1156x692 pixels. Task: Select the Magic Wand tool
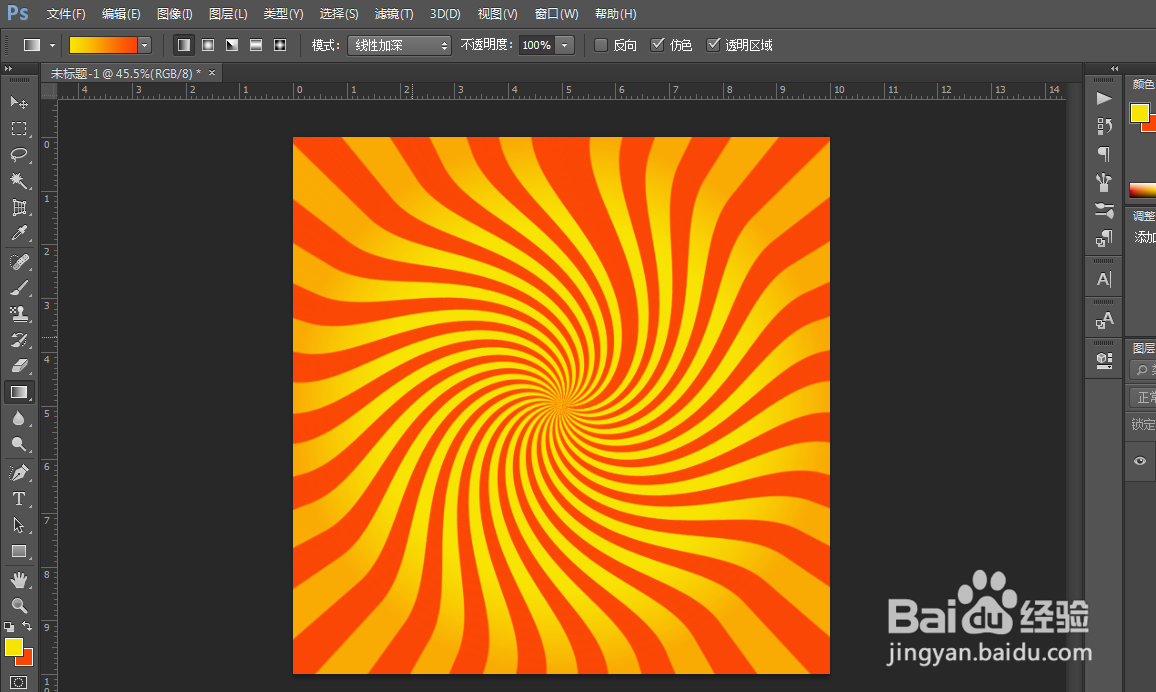point(19,181)
